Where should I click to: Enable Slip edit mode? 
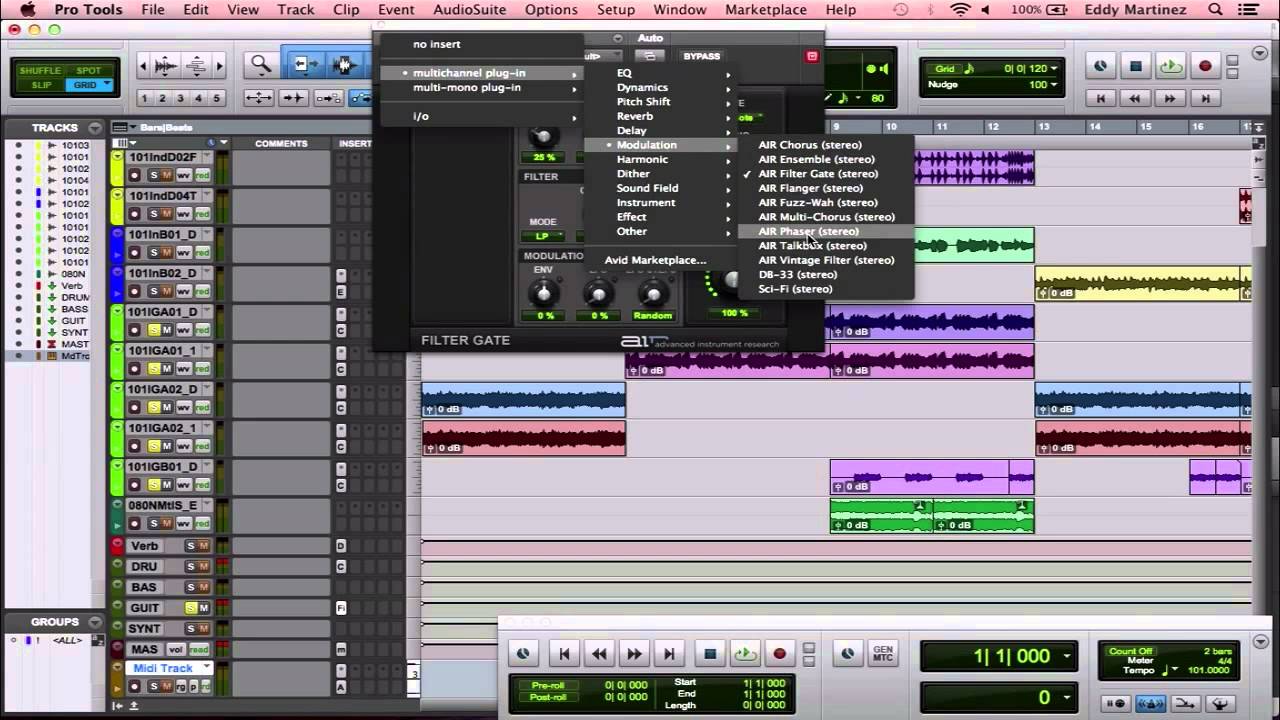(40, 85)
